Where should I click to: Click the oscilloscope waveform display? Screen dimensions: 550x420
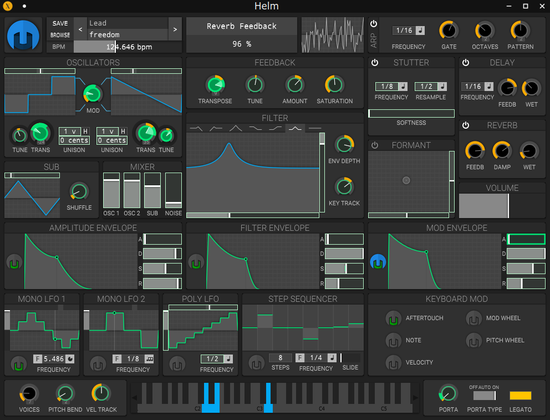point(332,35)
